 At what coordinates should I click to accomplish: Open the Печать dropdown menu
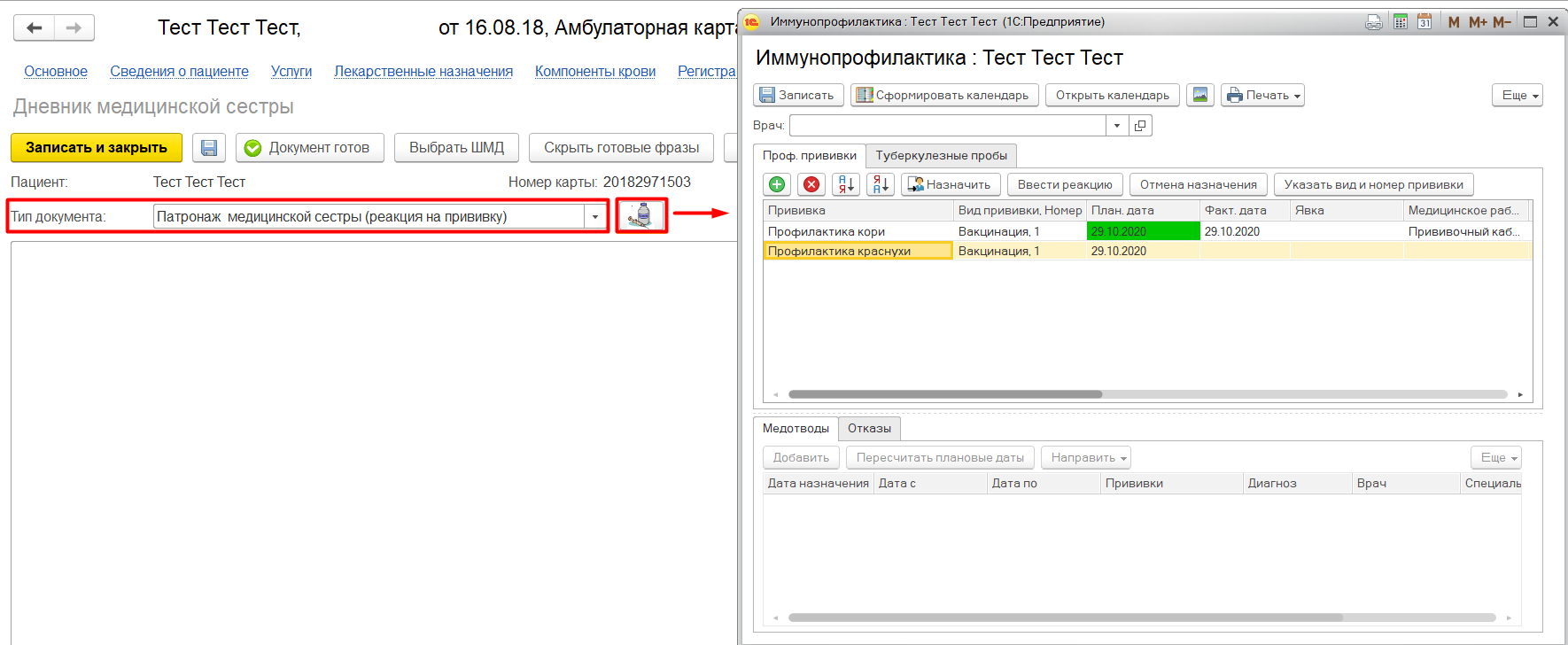point(1262,95)
